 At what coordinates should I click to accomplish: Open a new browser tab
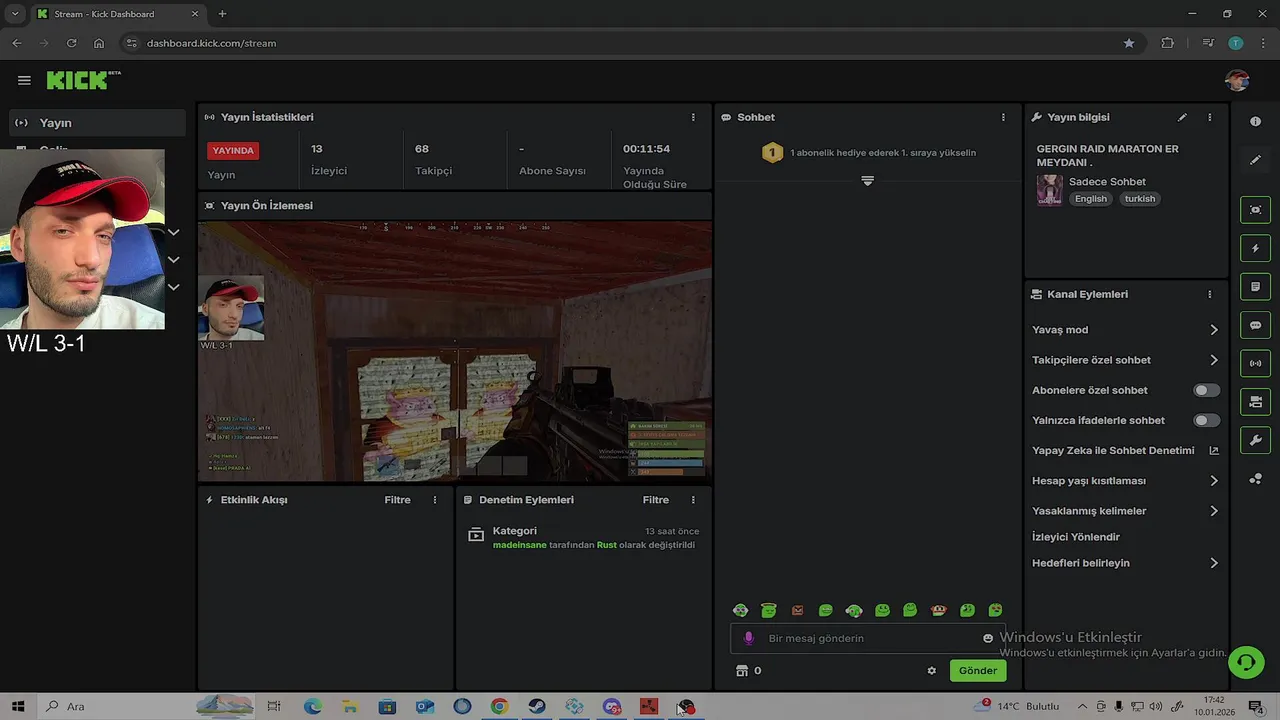[222, 14]
